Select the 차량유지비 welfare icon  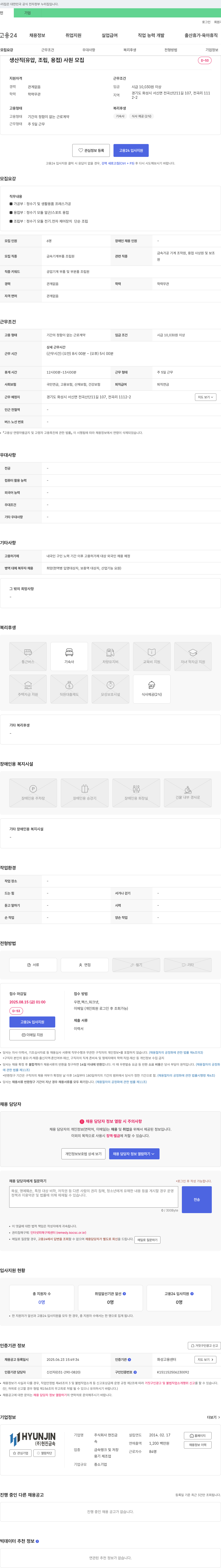[110, 656]
